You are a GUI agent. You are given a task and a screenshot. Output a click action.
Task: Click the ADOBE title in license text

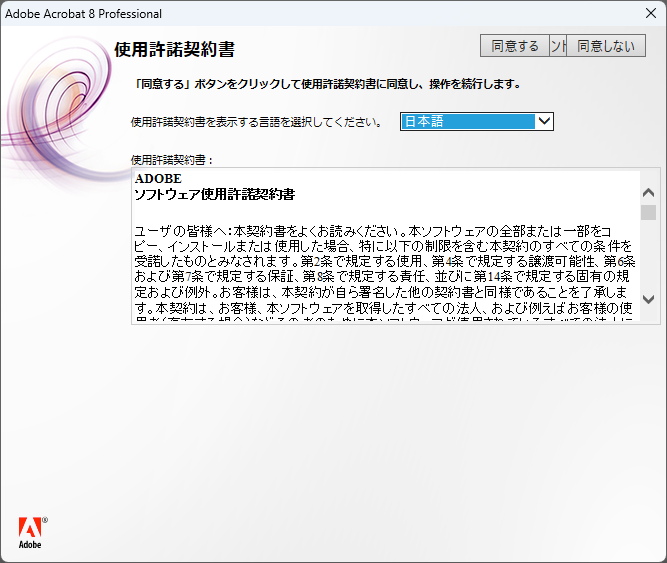(x=158, y=179)
